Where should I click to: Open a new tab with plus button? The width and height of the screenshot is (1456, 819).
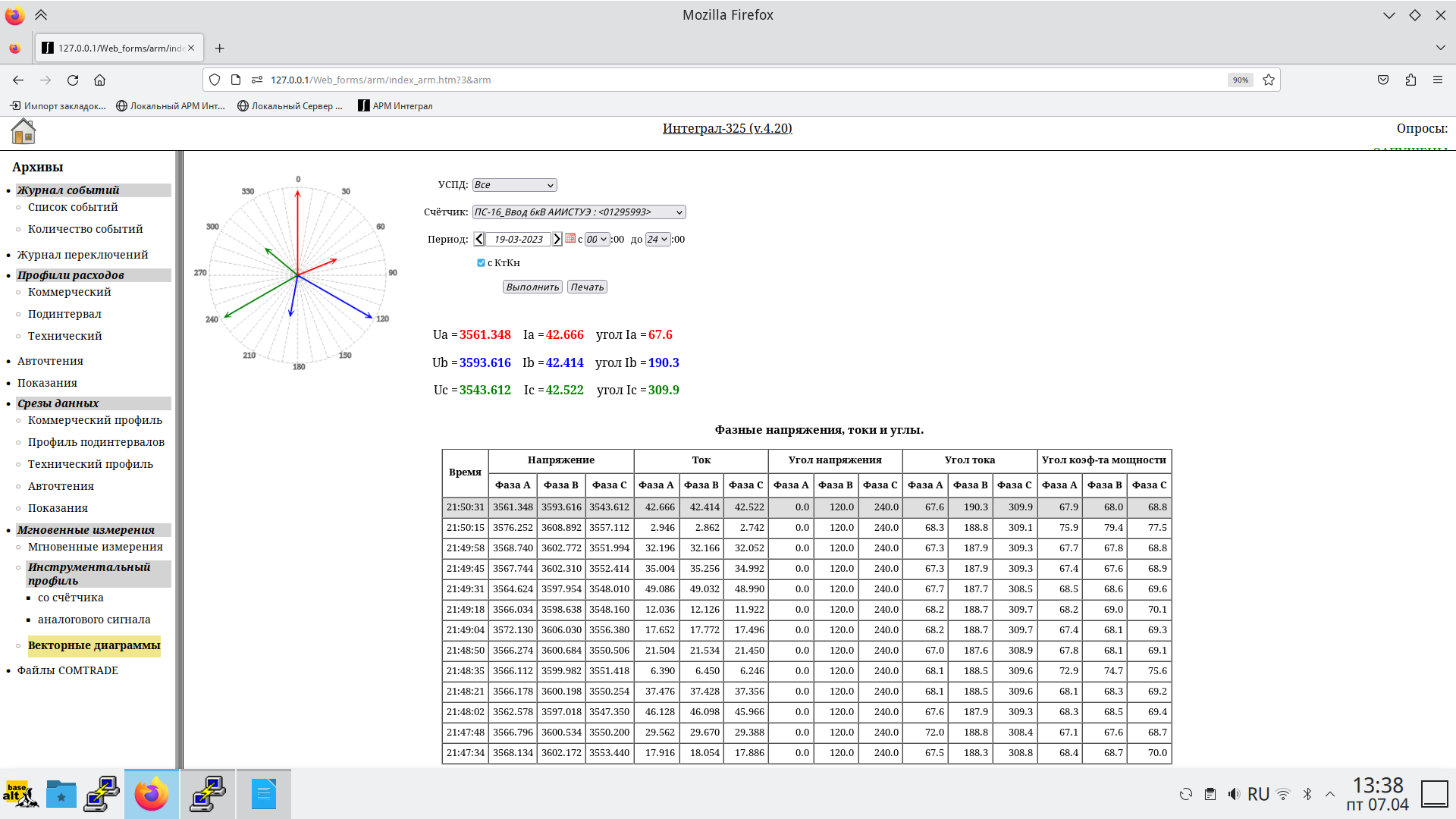click(x=219, y=48)
